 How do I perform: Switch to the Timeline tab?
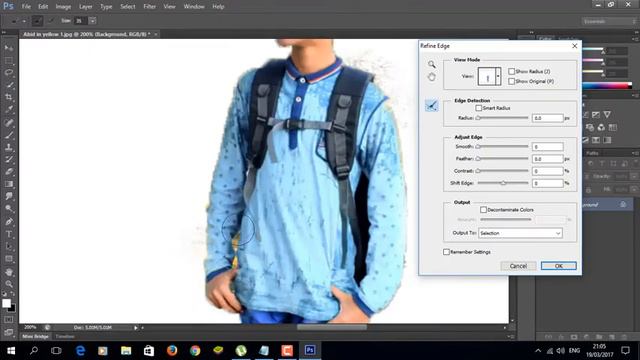pos(65,337)
